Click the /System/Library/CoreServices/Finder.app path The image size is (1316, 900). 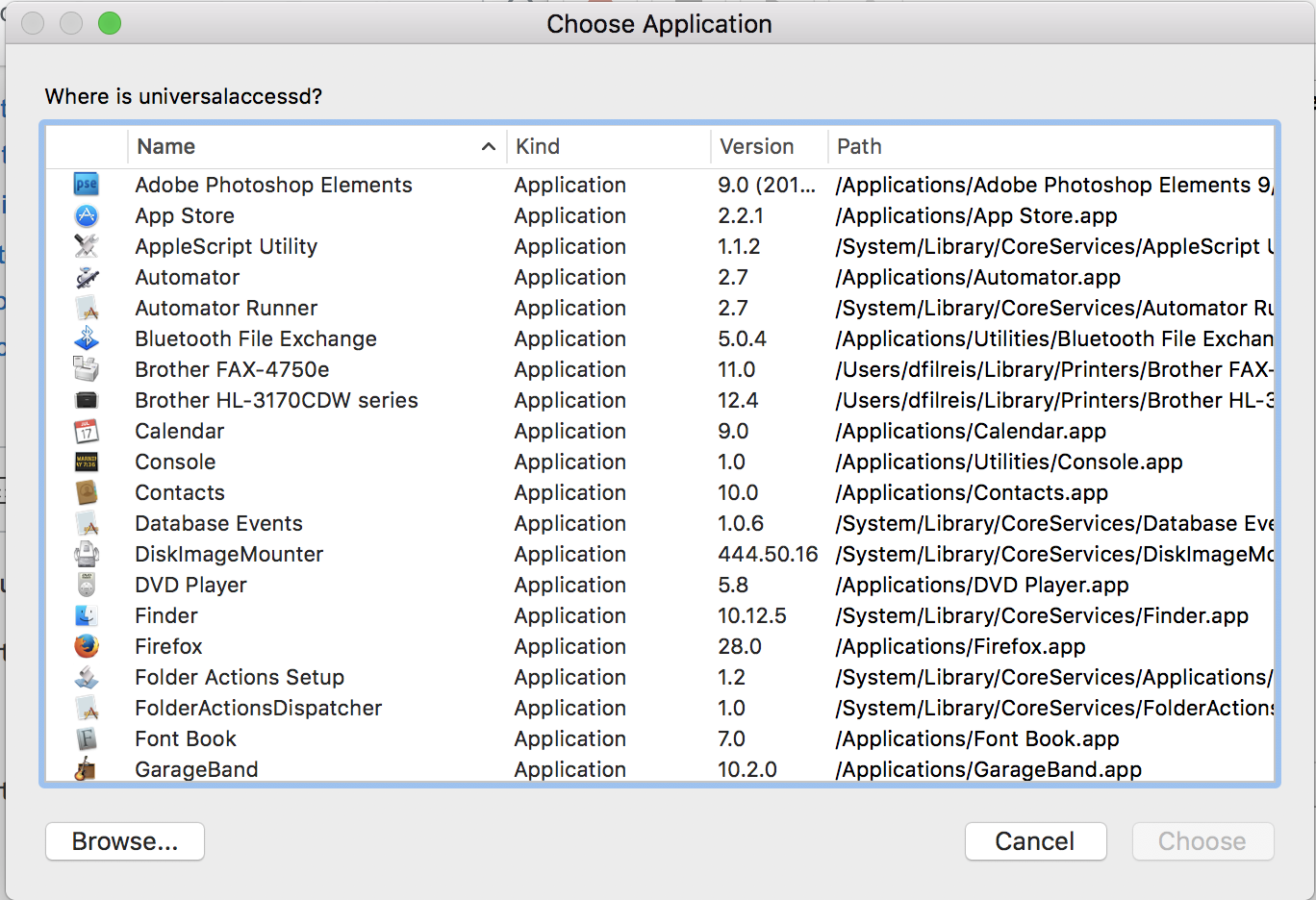click(x=1042, y=615)
